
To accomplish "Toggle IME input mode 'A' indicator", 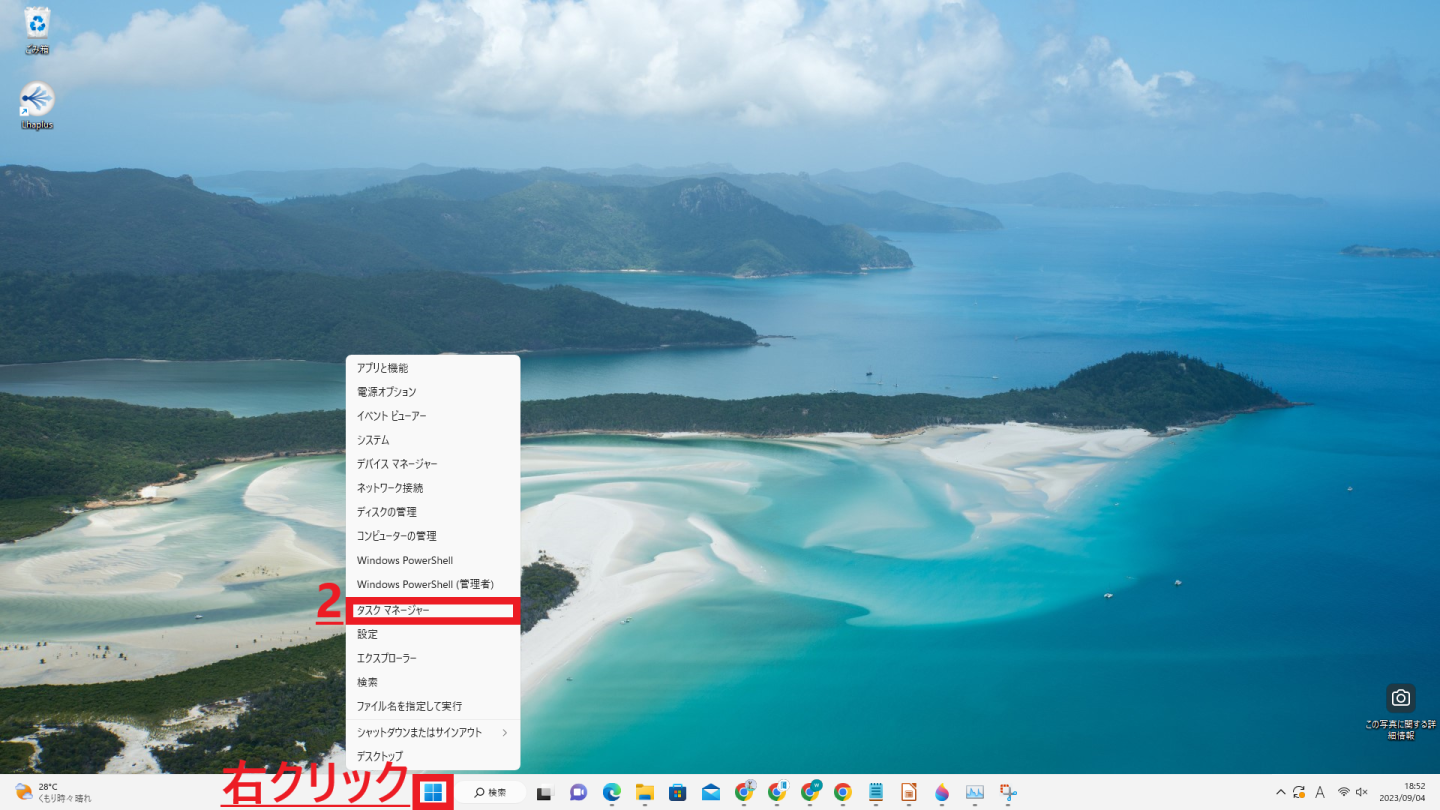I will (1320, 792).
